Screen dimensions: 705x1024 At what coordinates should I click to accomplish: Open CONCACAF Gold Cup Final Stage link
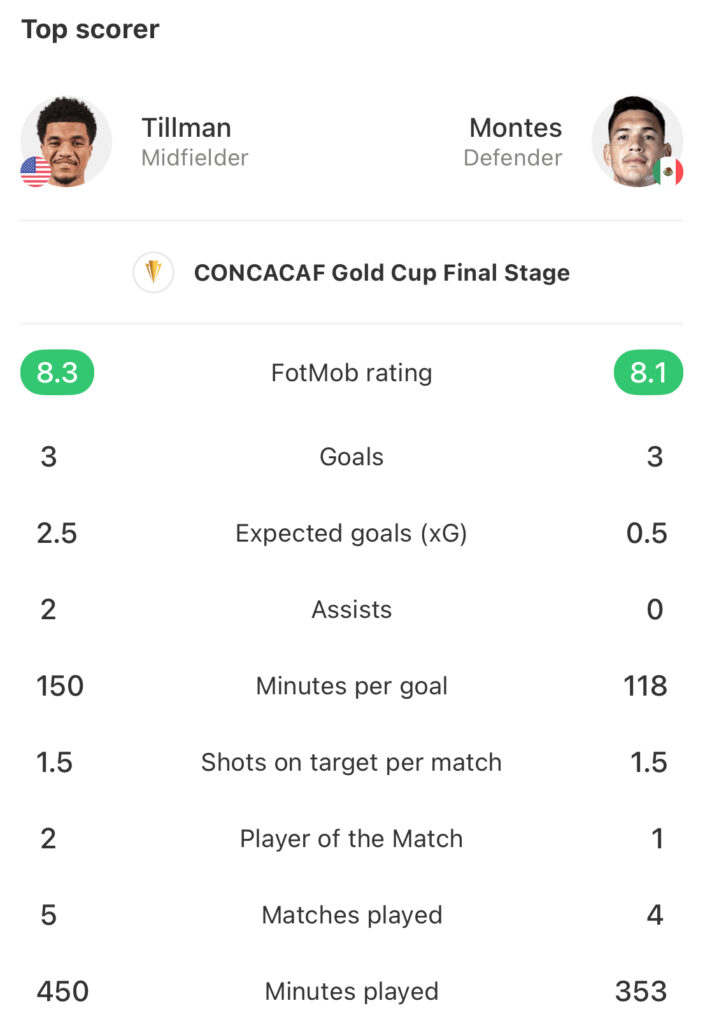(382, 272)
